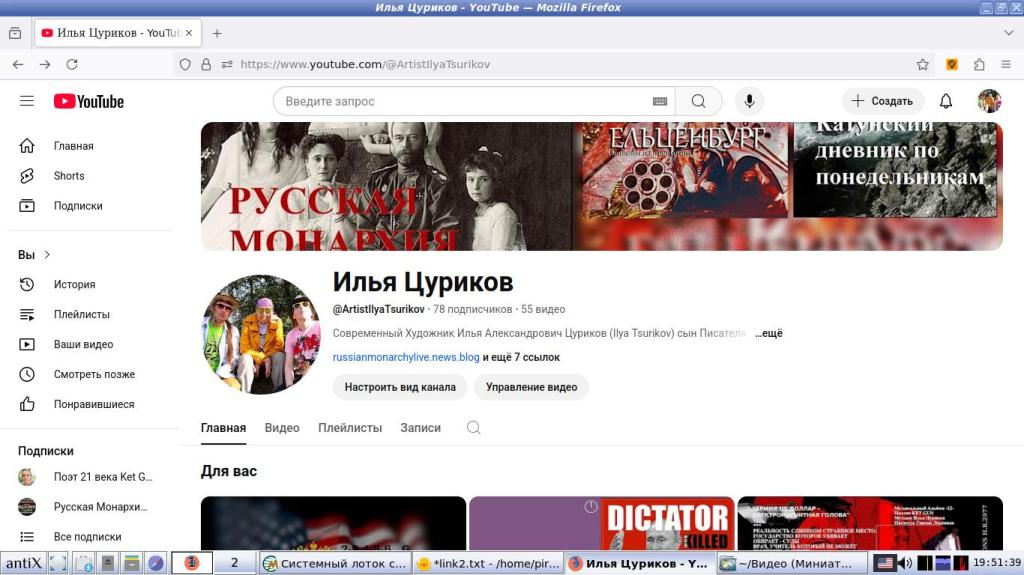Viewport: 1024px width, 575px height.
Task: Click the Firefox address bar URL
Action: (x=366, y=64)
